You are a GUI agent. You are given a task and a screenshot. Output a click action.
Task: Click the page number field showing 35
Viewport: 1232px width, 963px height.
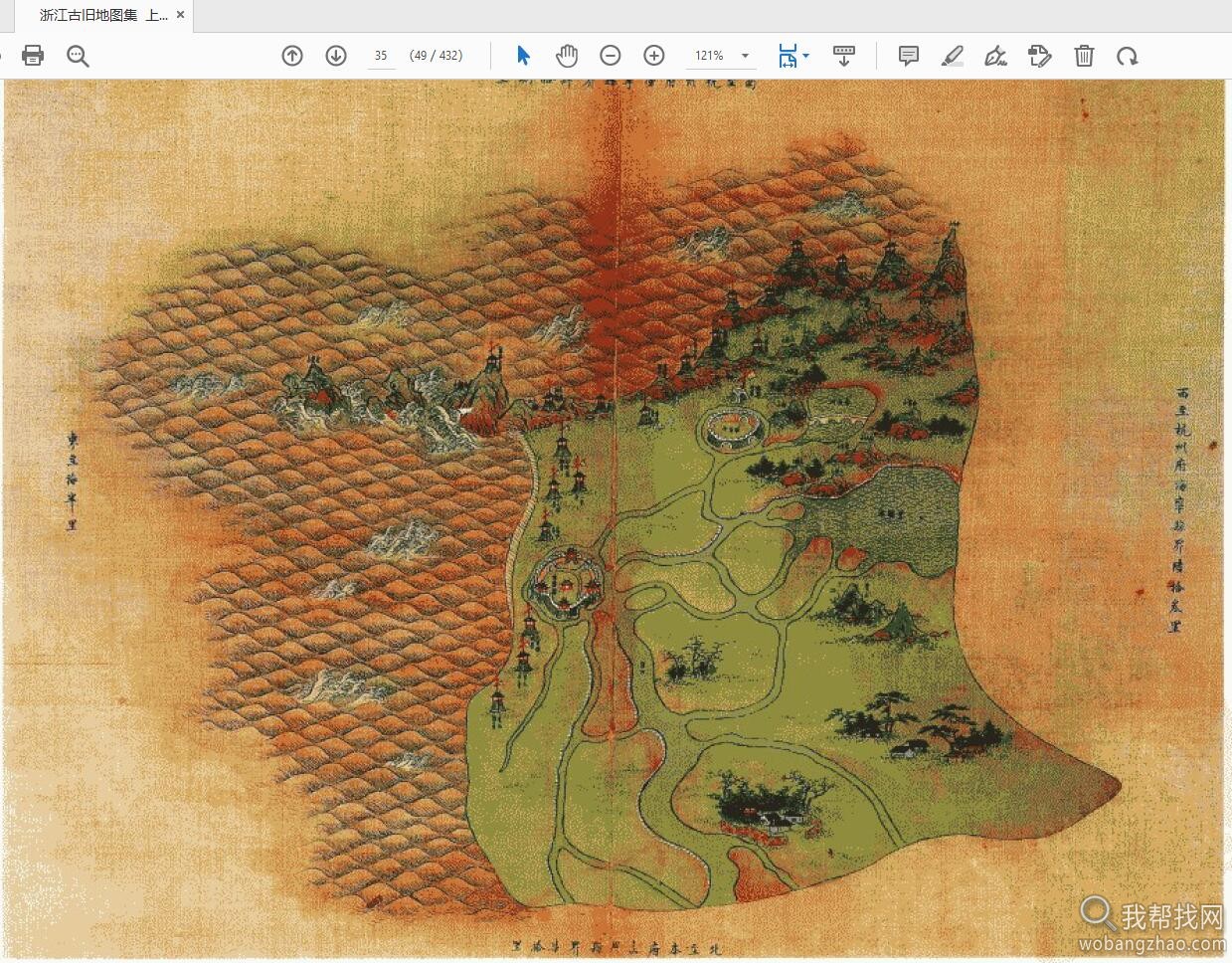381,56
